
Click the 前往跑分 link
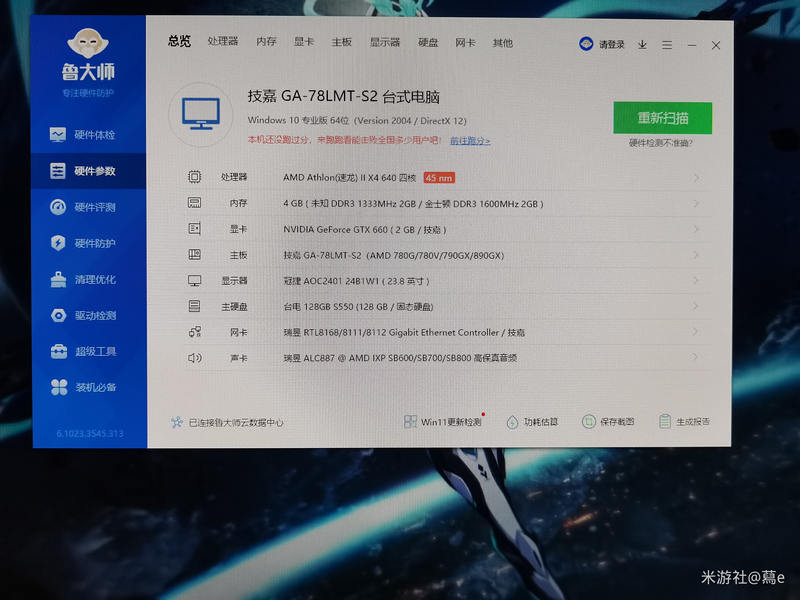[470, 141]
